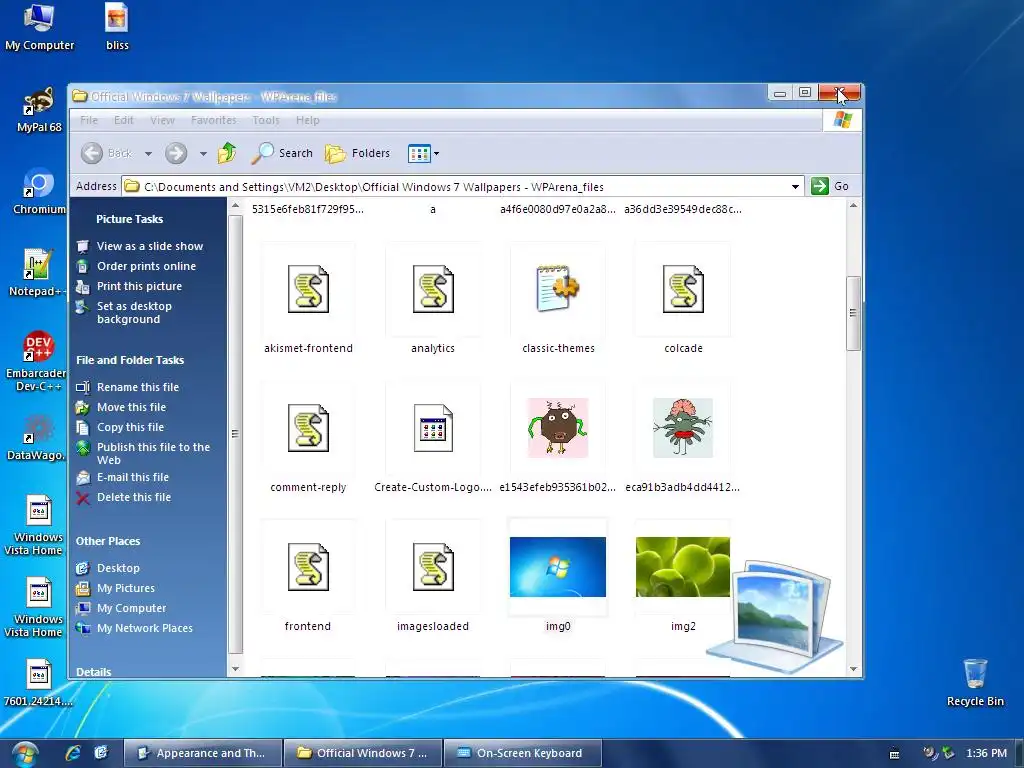Expand the Details section header
This screenshot has width=1024, height=768.
pyautogui.click(x=93, y=671)
